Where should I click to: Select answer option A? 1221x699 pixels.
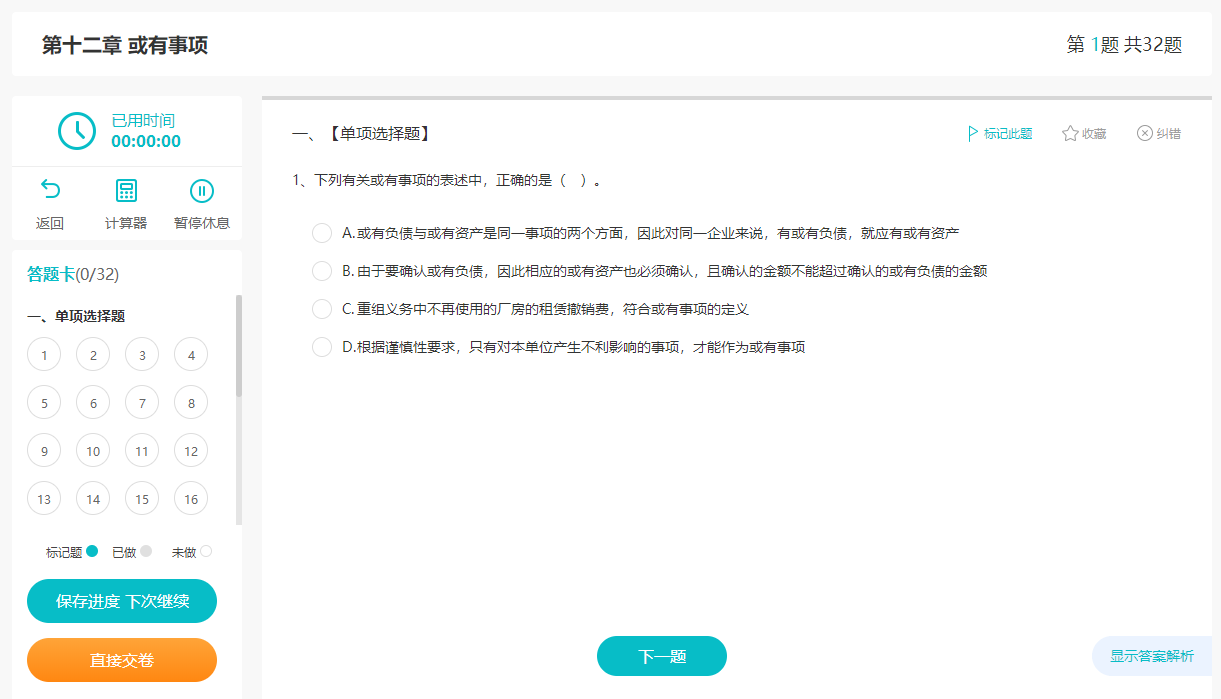(322, 232)
